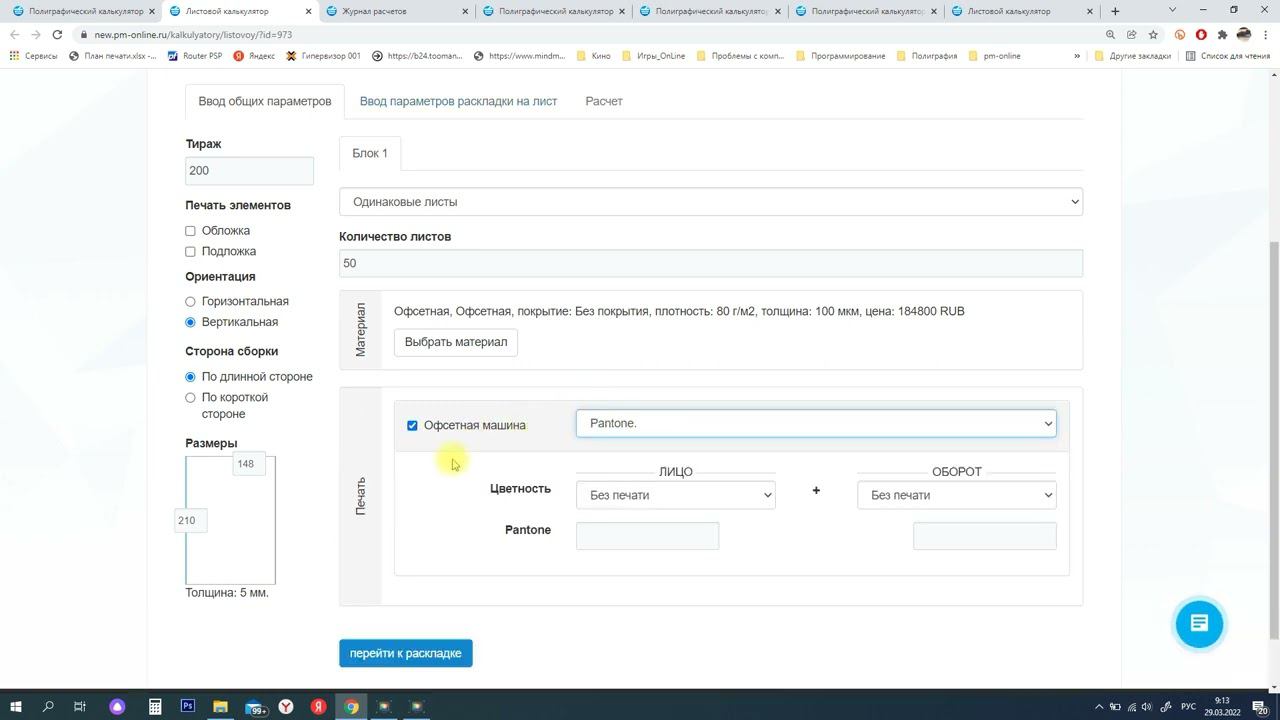Toggle the Обложка checkbox
The height and width of the screenshot is (720, 1280).
pyautogui.click(x=190, y=231)
